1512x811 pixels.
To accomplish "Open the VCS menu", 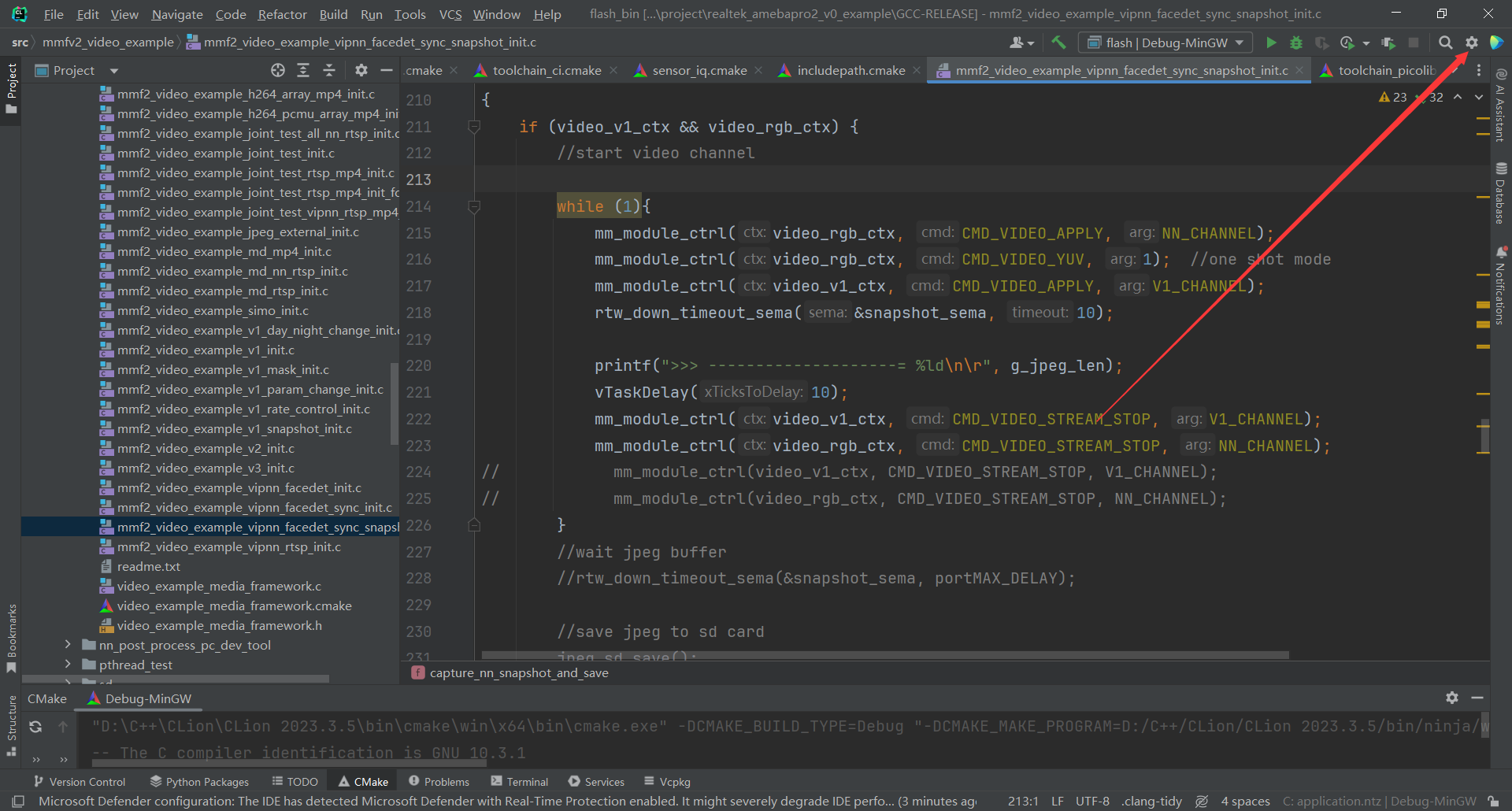I will coord(450,14).
